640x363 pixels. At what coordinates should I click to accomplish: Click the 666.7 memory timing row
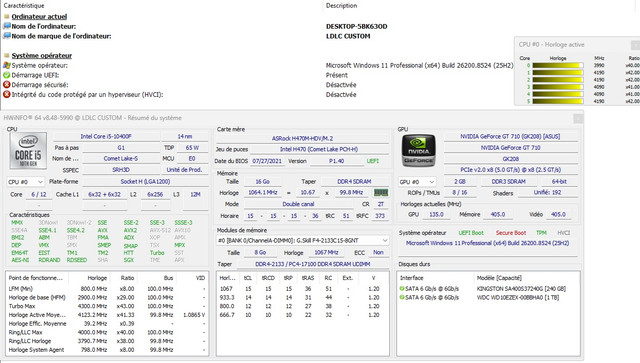click(302, 315)
